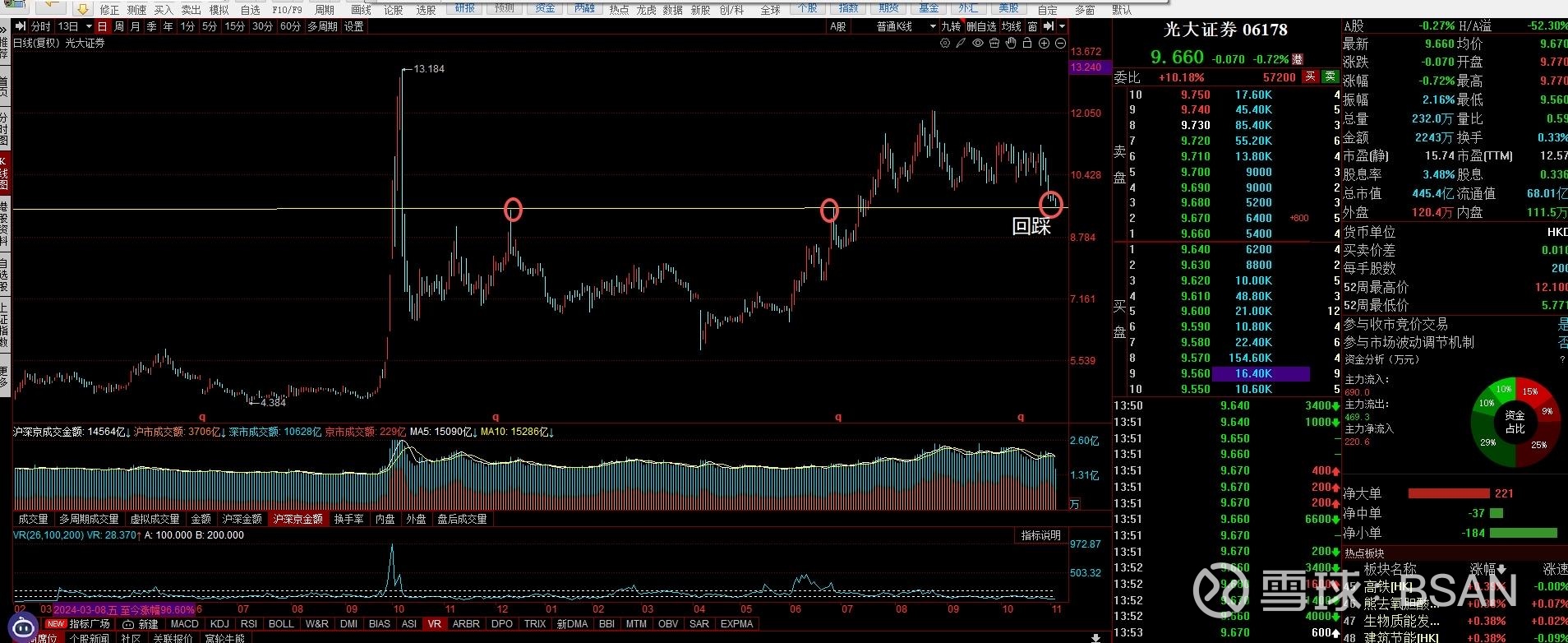Select the hand pan tool icon

click(x=1011, y=43)
